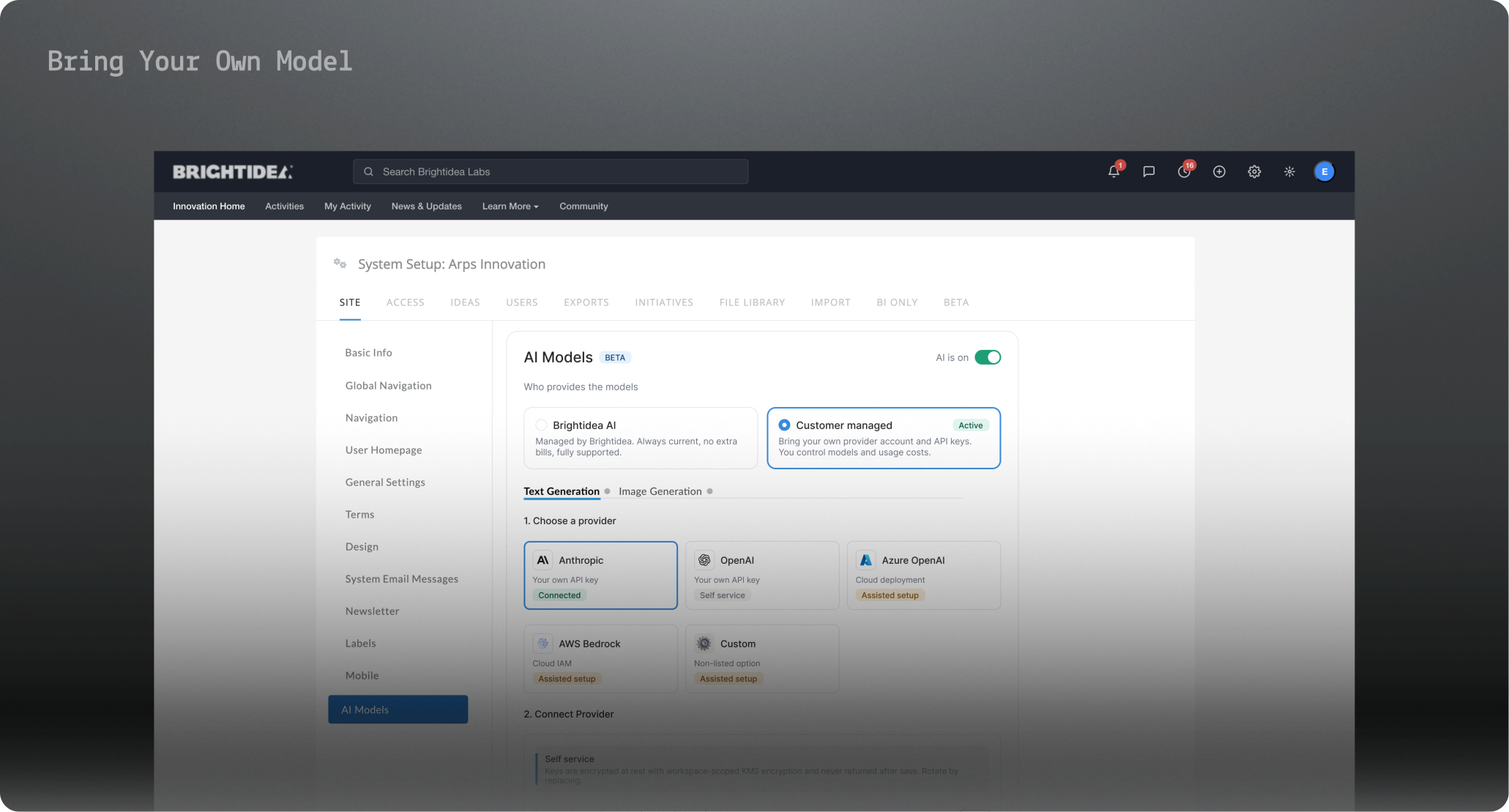Image resolution: width=1509 pixels, height=812 pixels.
Task: Switch to the BETA tab
Action: (x=956, y=302)
